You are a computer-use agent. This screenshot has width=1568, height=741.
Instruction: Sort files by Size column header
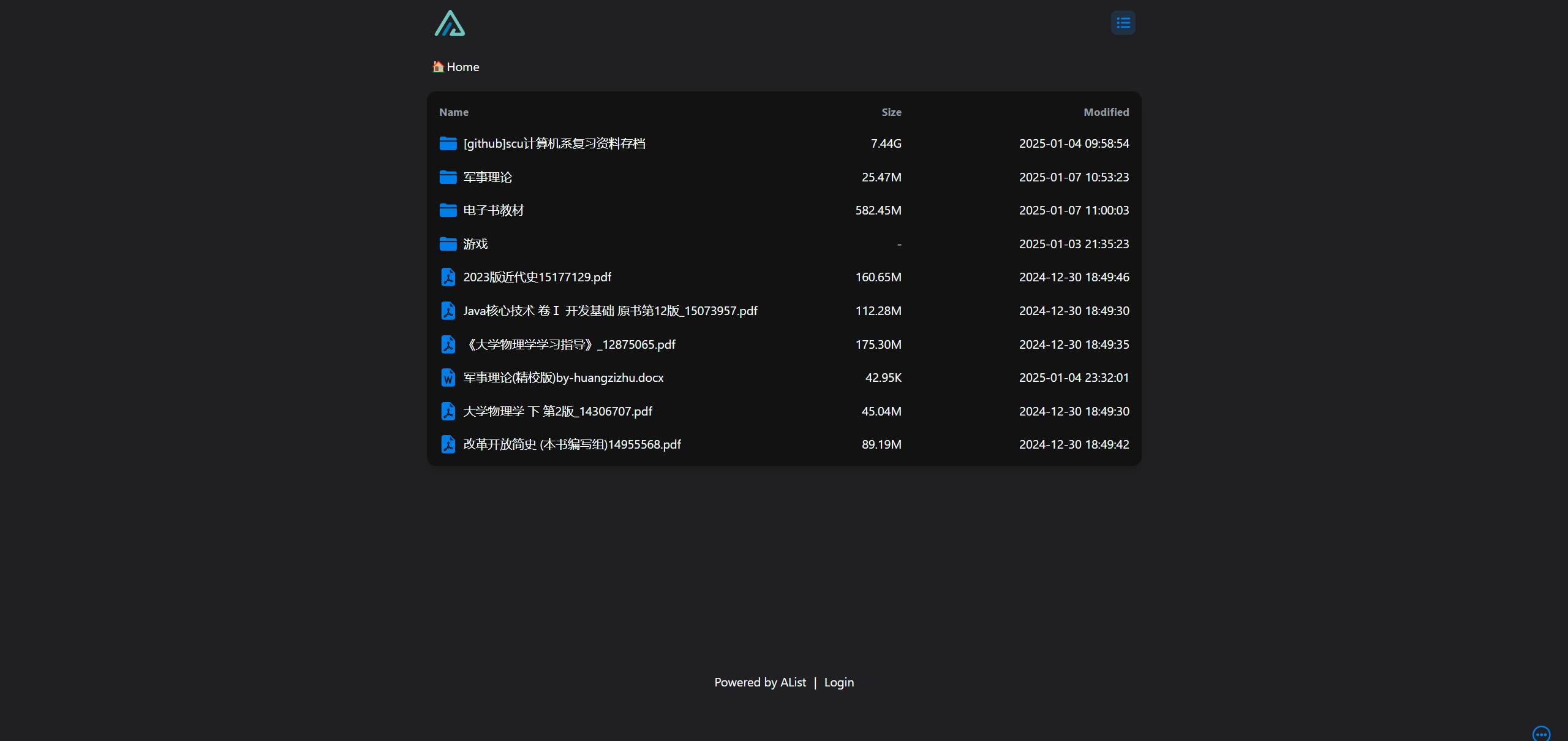click(x=891, y=112)
